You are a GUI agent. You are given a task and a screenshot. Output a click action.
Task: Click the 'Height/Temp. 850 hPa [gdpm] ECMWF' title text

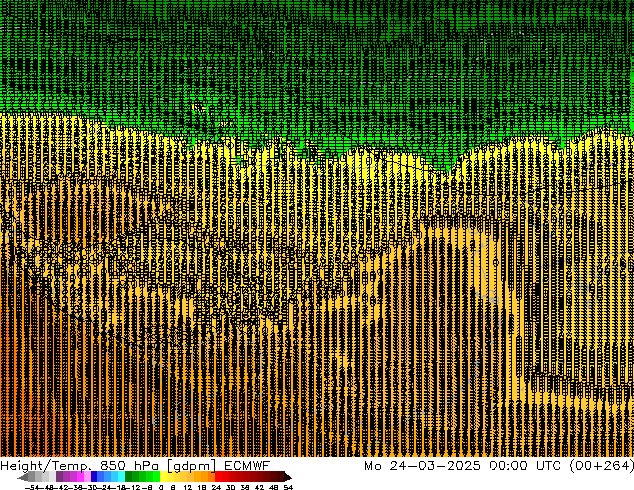[x=135, y=465]
